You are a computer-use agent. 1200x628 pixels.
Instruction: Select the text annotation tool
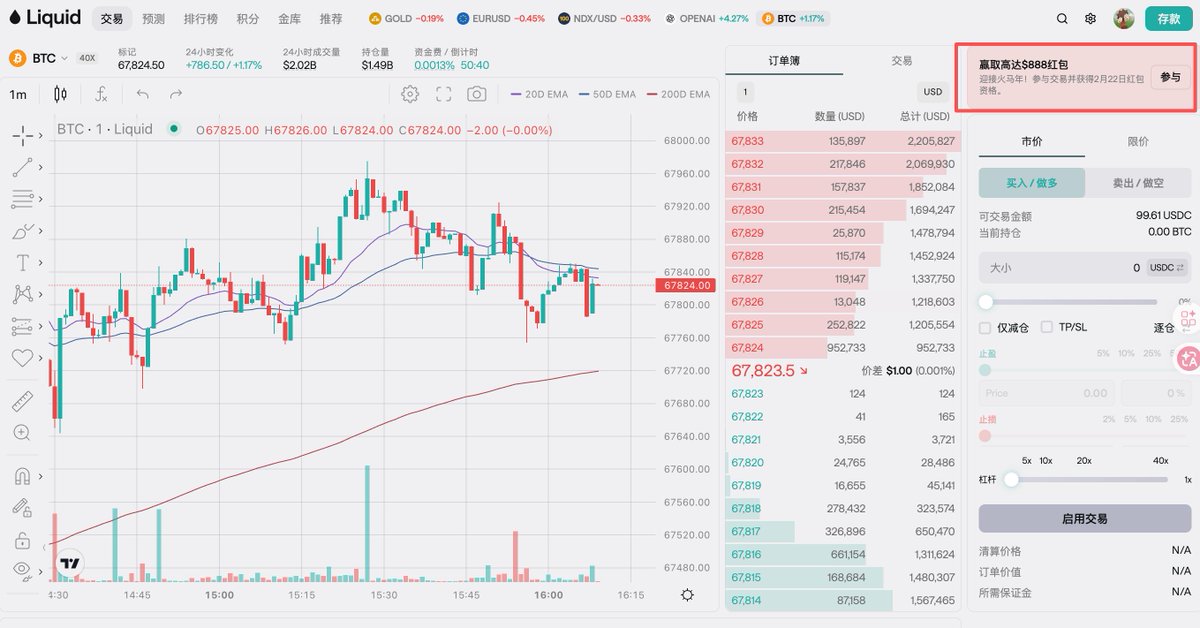(x=22, y=262)
